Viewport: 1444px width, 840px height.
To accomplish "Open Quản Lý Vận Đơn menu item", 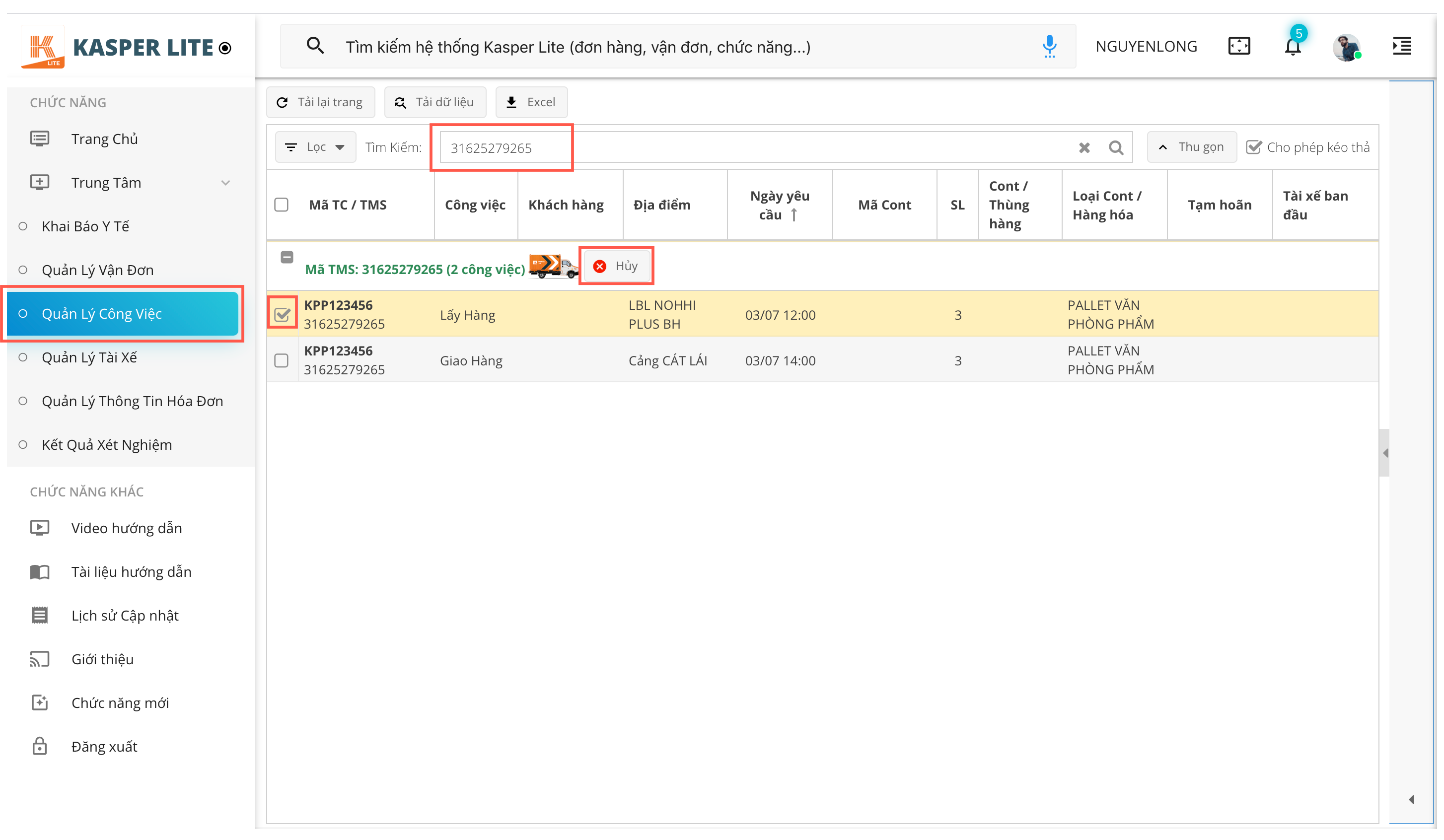I will (97, 270).
